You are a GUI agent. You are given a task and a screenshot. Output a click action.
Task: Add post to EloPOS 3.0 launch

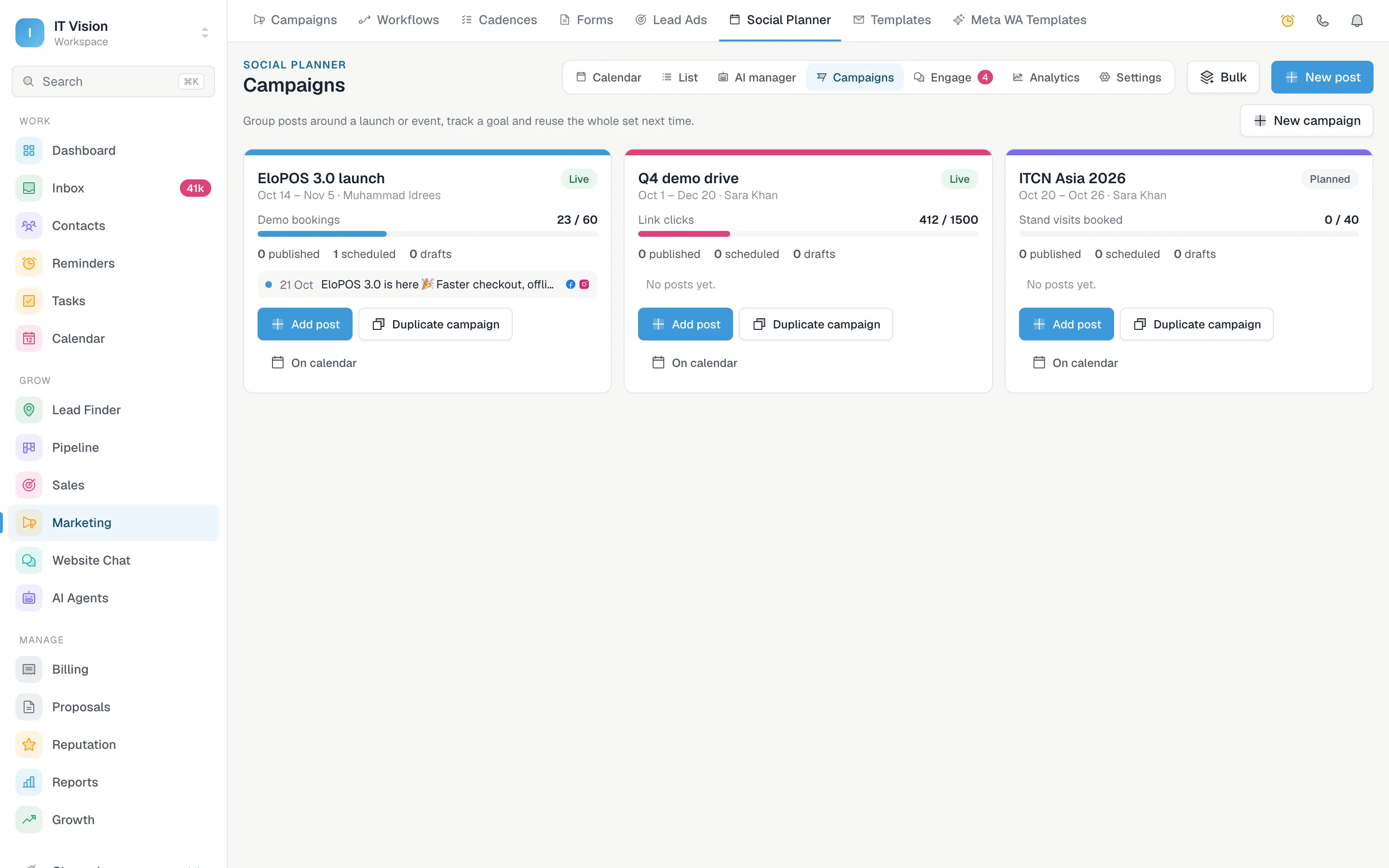tap(305, 325)
